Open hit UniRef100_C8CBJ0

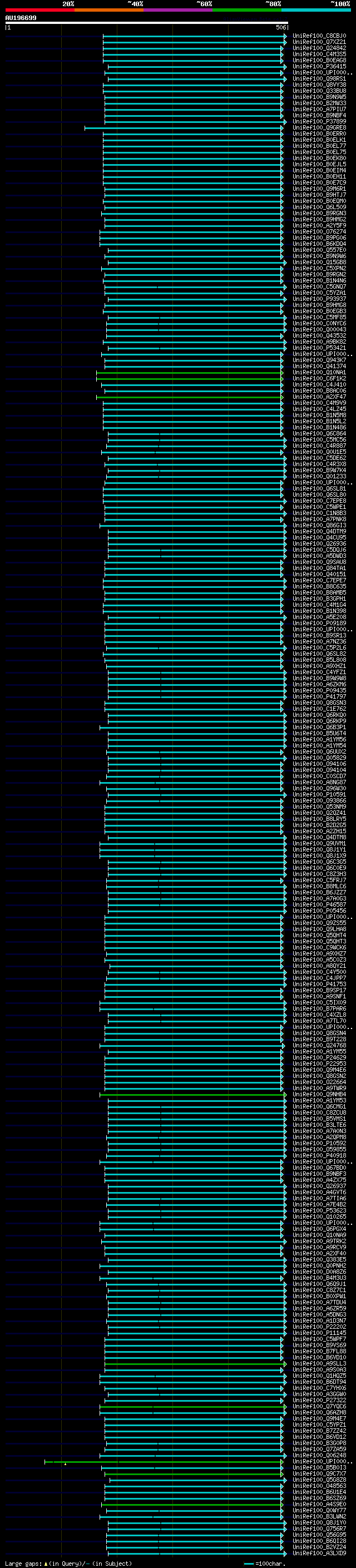pos(319,36)
